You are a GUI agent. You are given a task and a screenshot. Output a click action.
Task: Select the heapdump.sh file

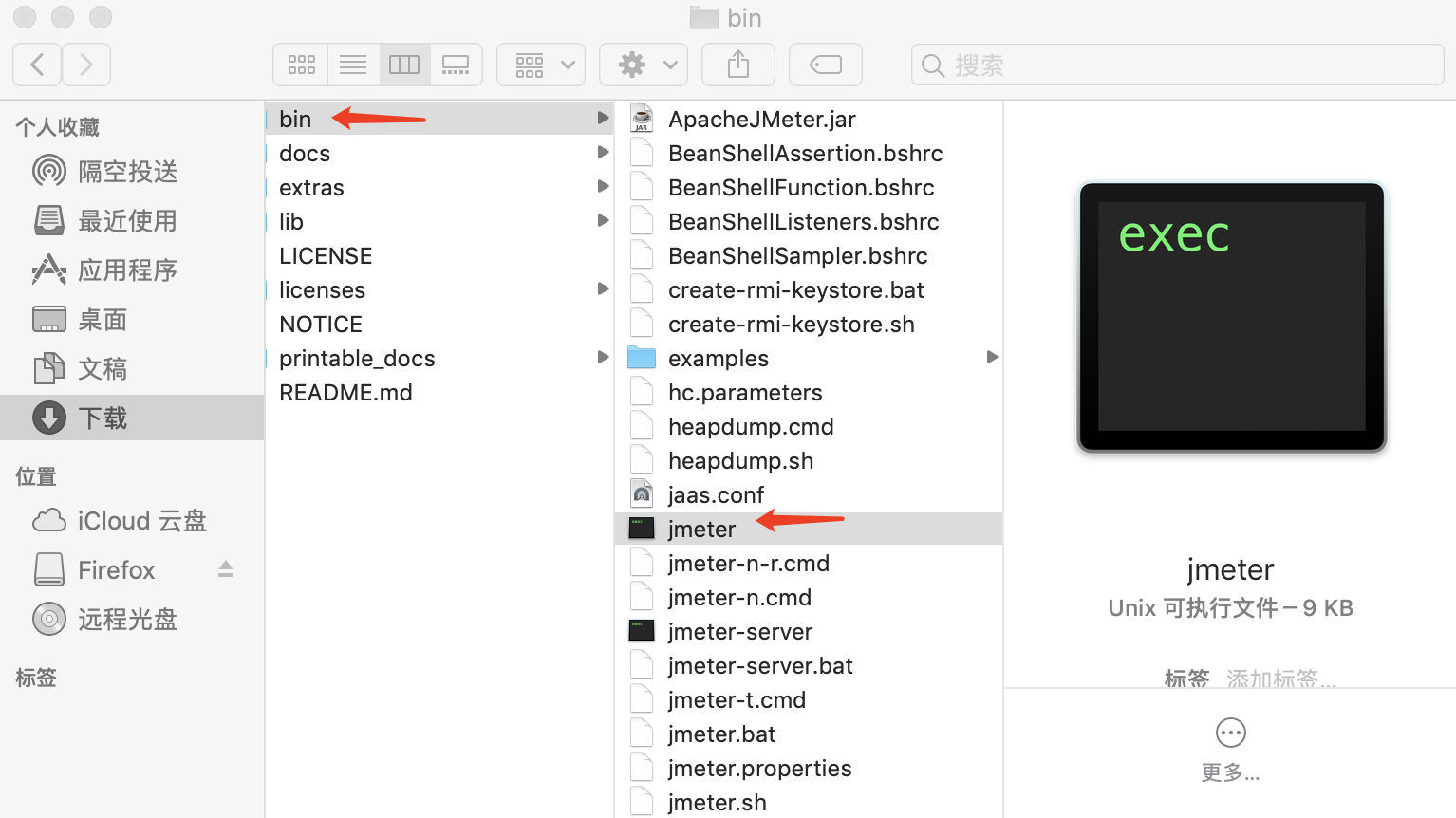pyautogui.click(x=809, y=461)
